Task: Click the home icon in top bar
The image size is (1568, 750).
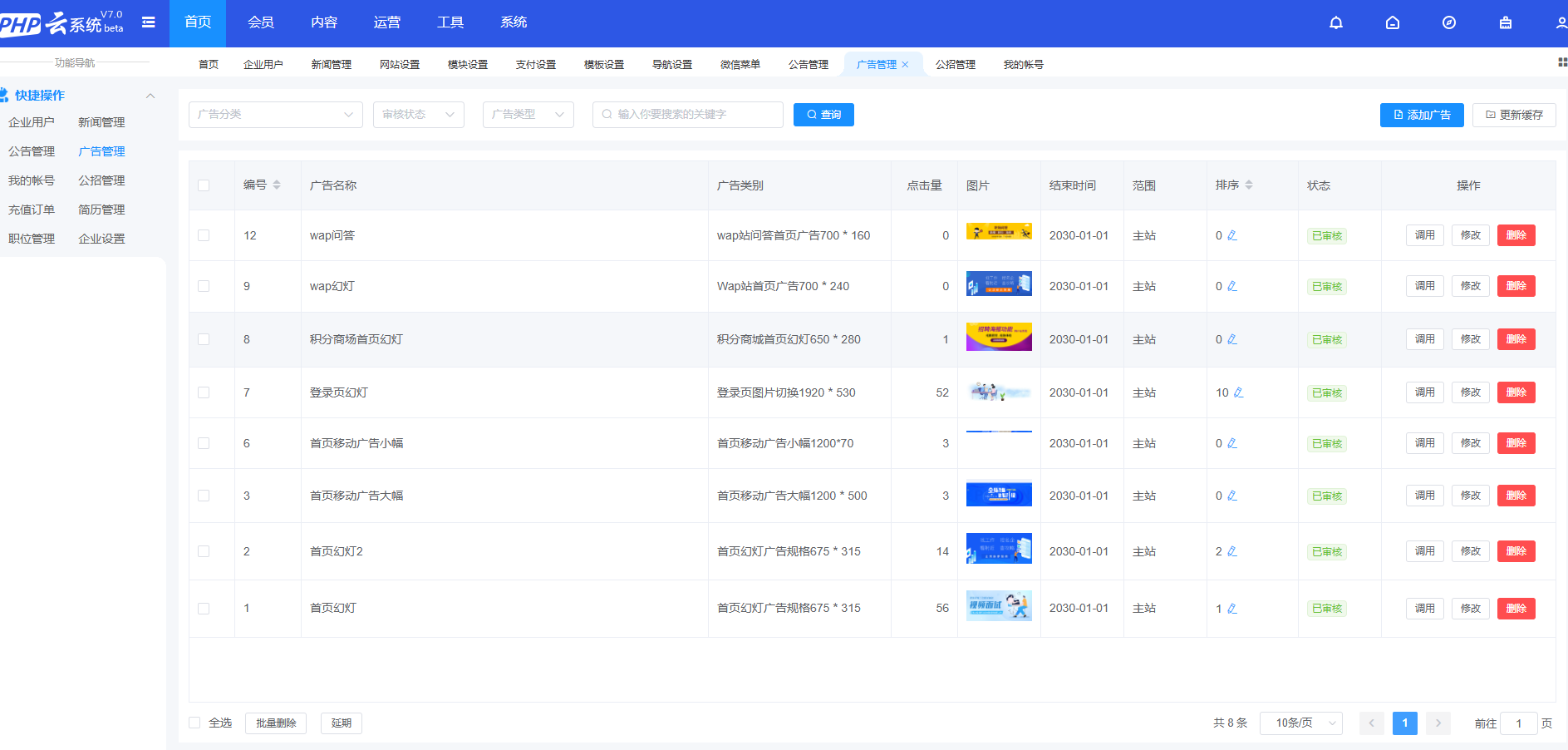Action: coord(1393,22)
